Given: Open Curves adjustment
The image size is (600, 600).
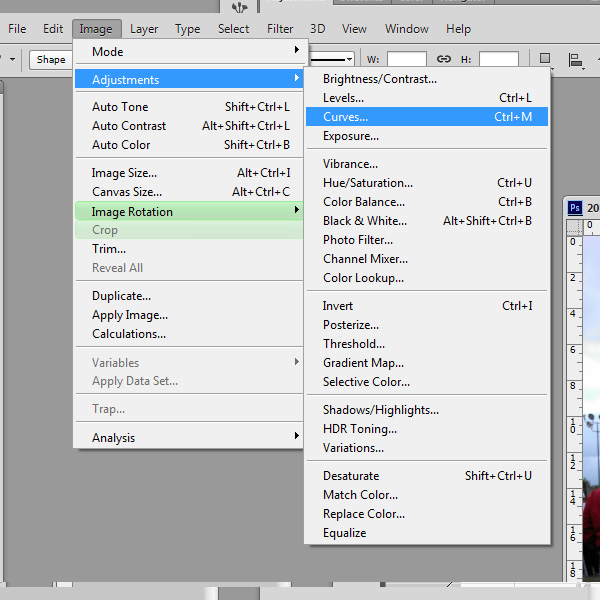Looking at the screenshot, I should 427,117.
